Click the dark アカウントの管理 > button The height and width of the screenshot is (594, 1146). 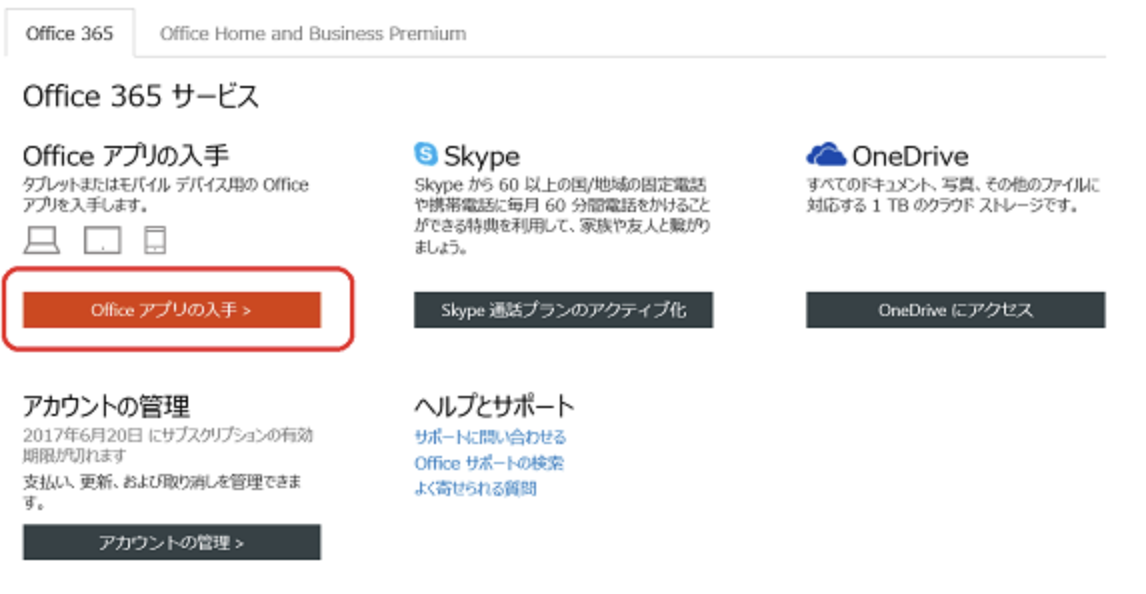(171, 543)
